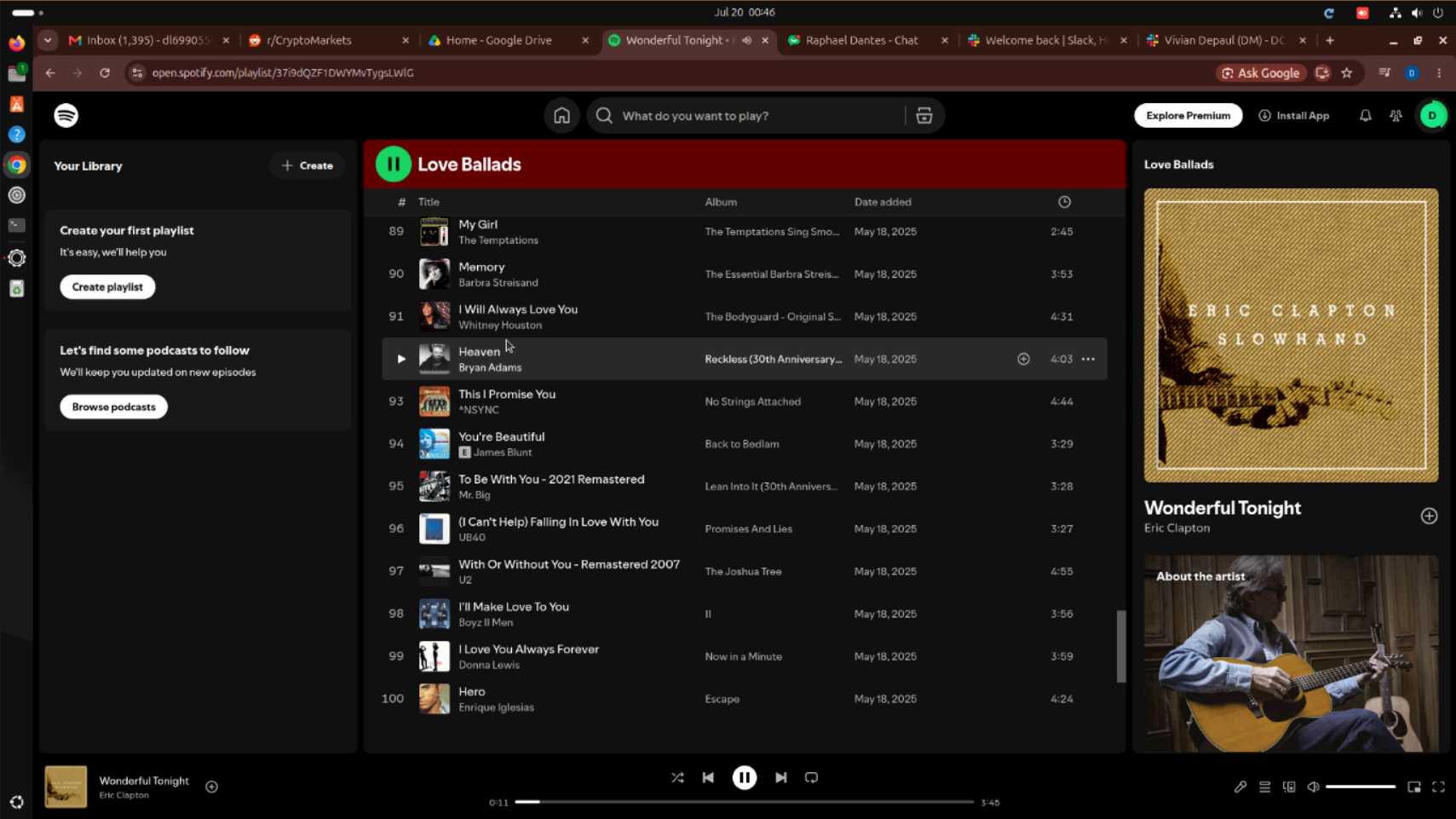
Task: Switch to the Slack Welcome back tab
Action: [x=1047, y=40]
